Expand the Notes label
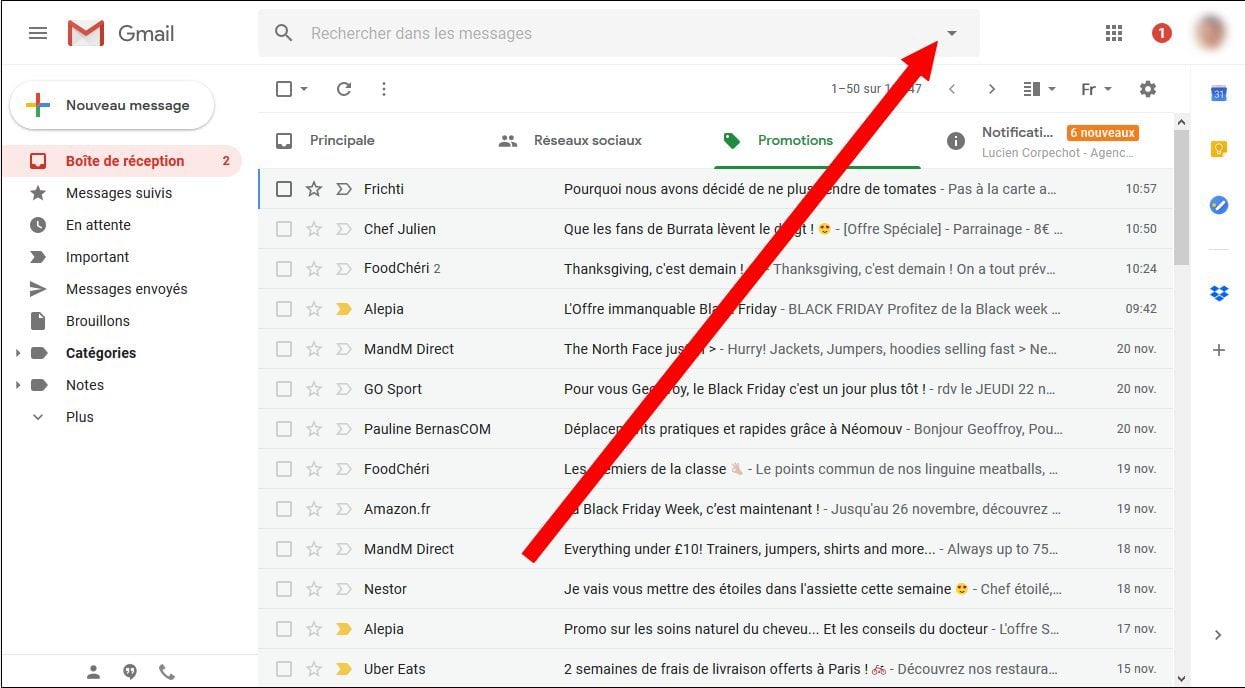The width and height of the screenshot is (1245, 688). click(17, 385)
